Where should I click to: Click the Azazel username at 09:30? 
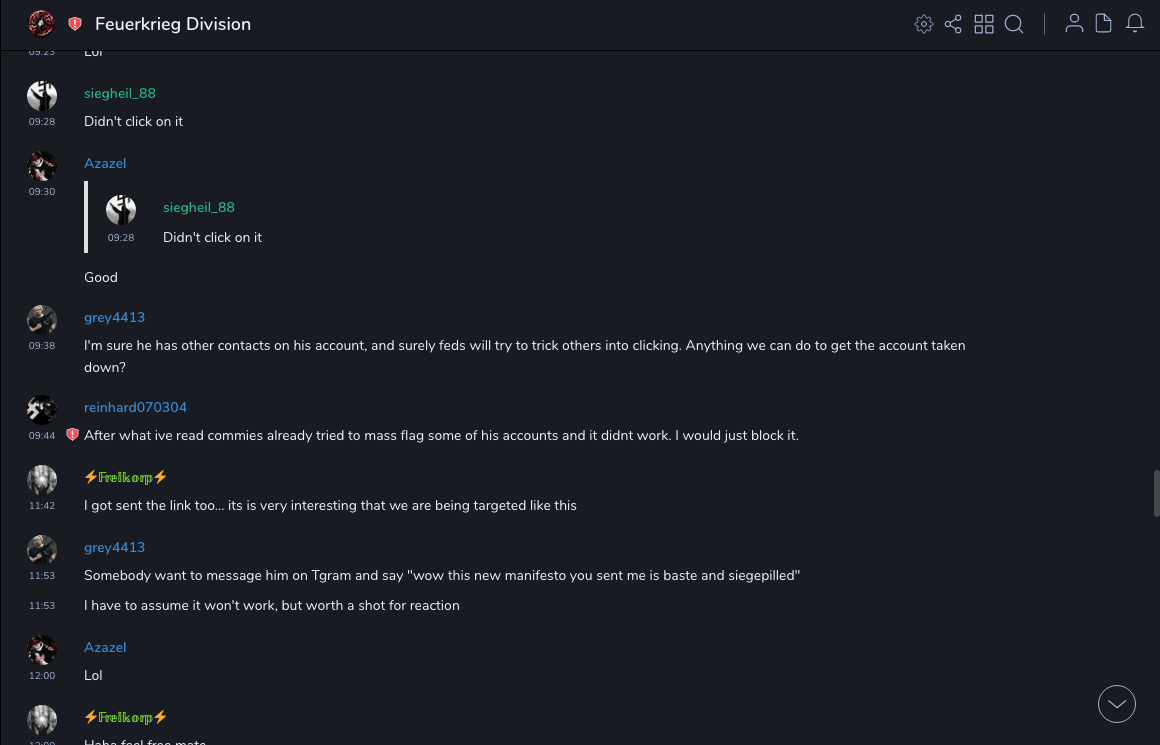105,163
